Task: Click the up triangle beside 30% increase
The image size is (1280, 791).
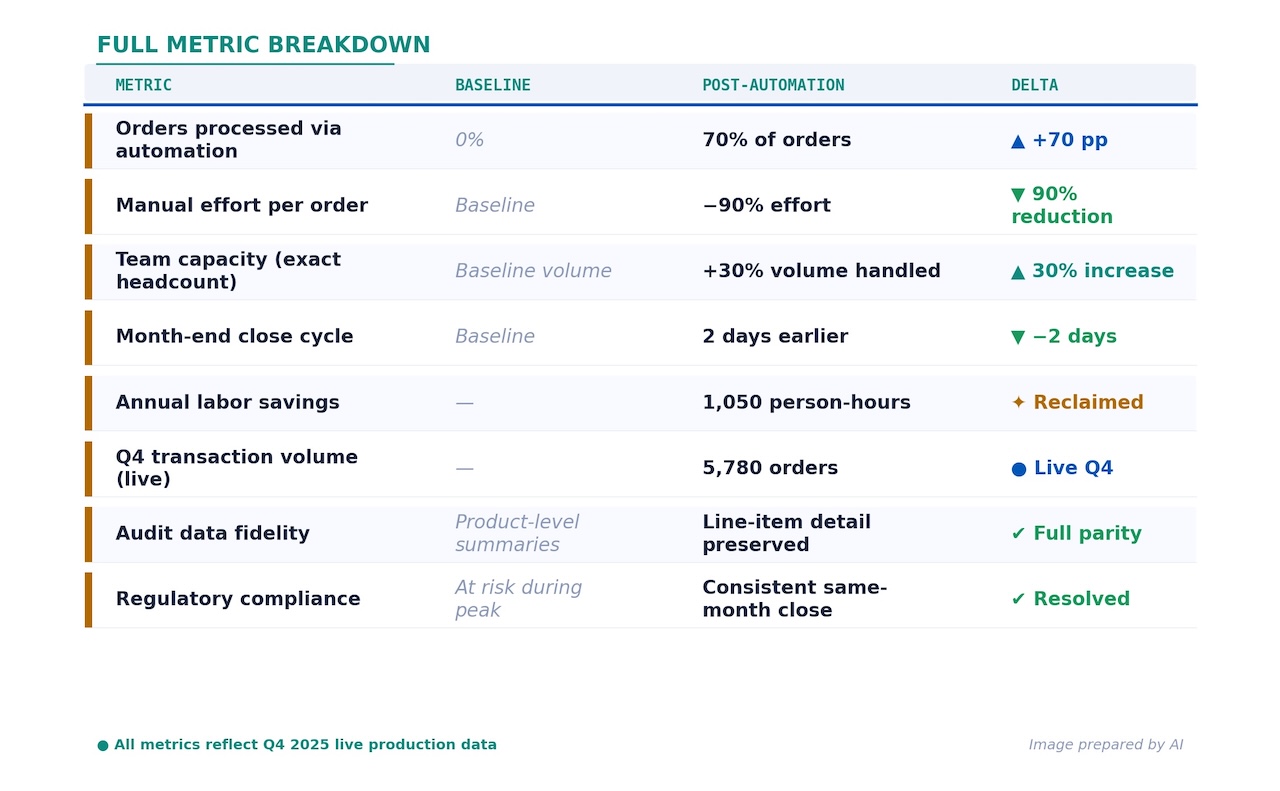Action: coord(1018,272)
